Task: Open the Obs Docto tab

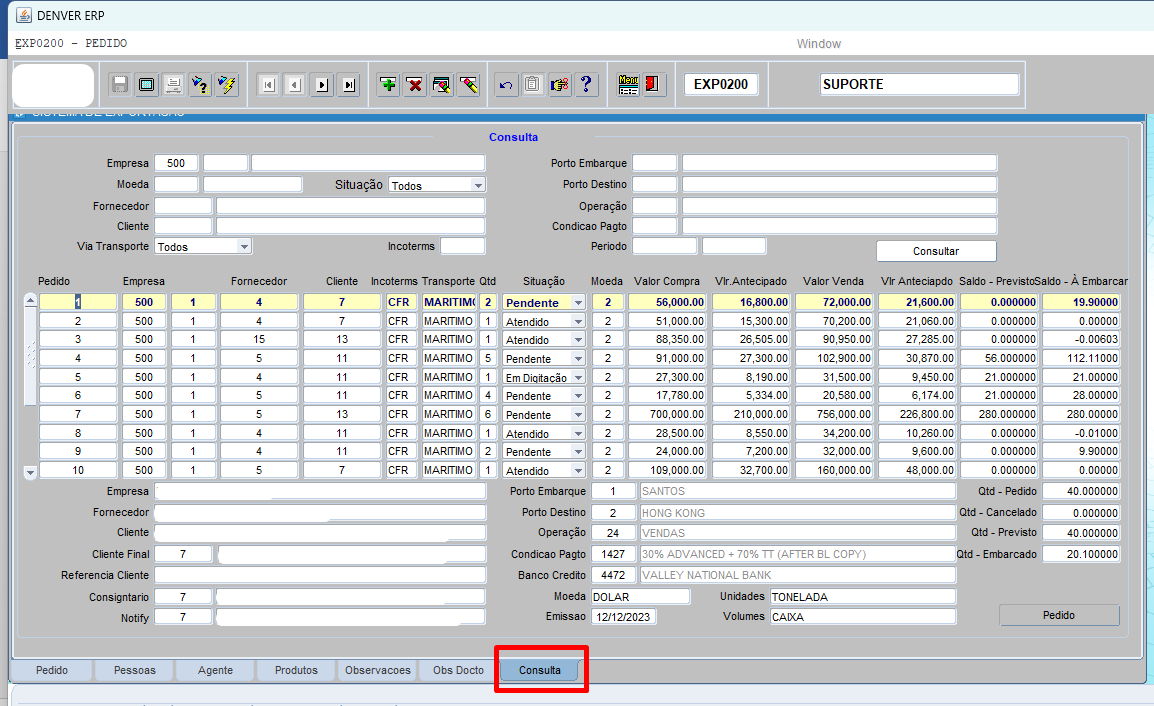Action: tap(458, 670)
